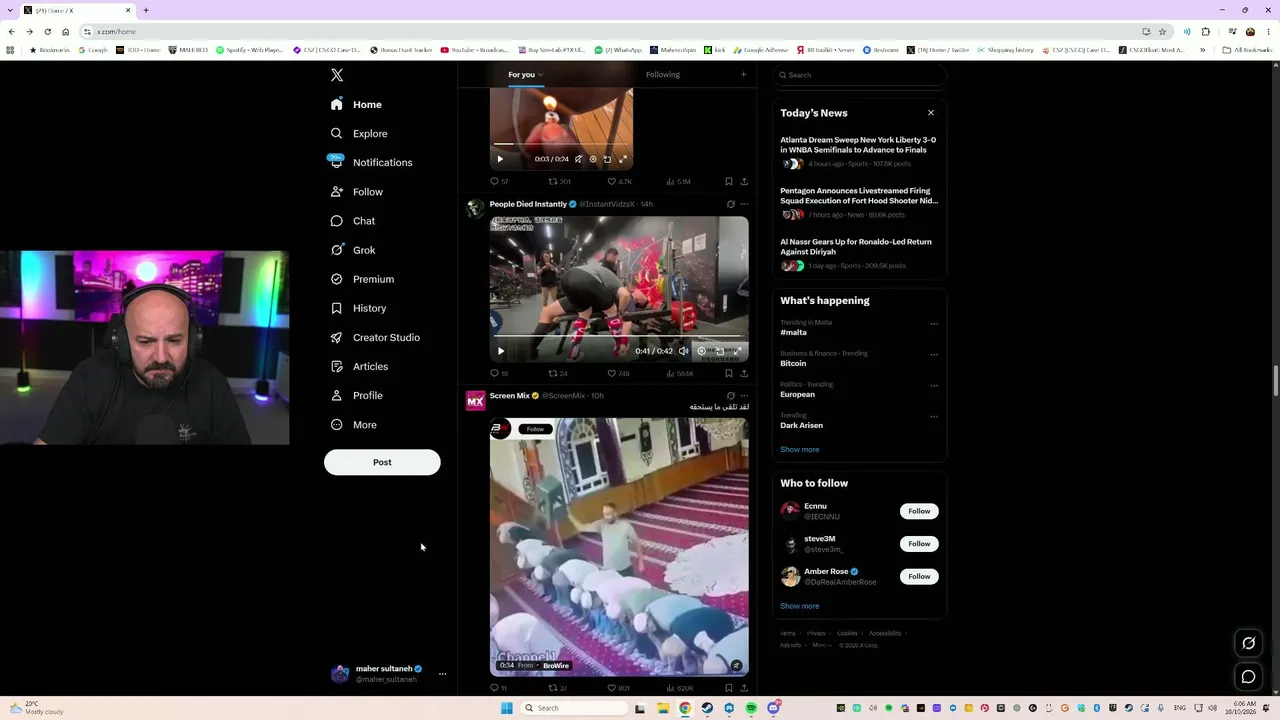The width and height of the screenshot is (1280, 720).
Task: Follow the Ecnnu account
Action: [x=919, y=511]
